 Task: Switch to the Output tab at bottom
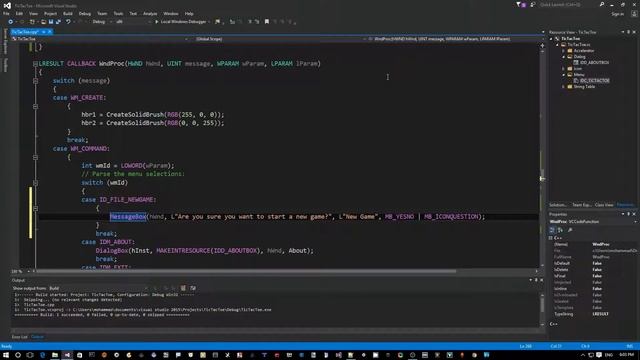pos(37,337)
